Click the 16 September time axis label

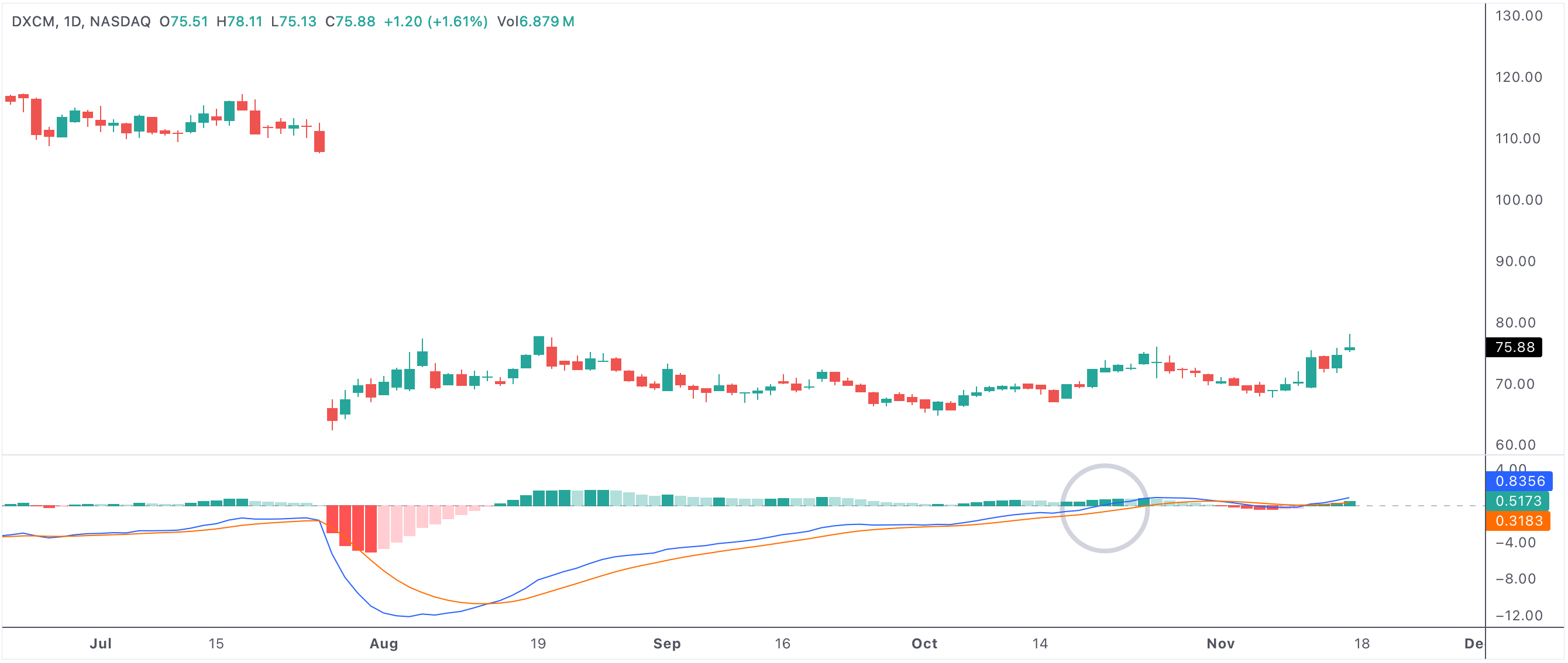pyautogui.click(x=782, y=644)
